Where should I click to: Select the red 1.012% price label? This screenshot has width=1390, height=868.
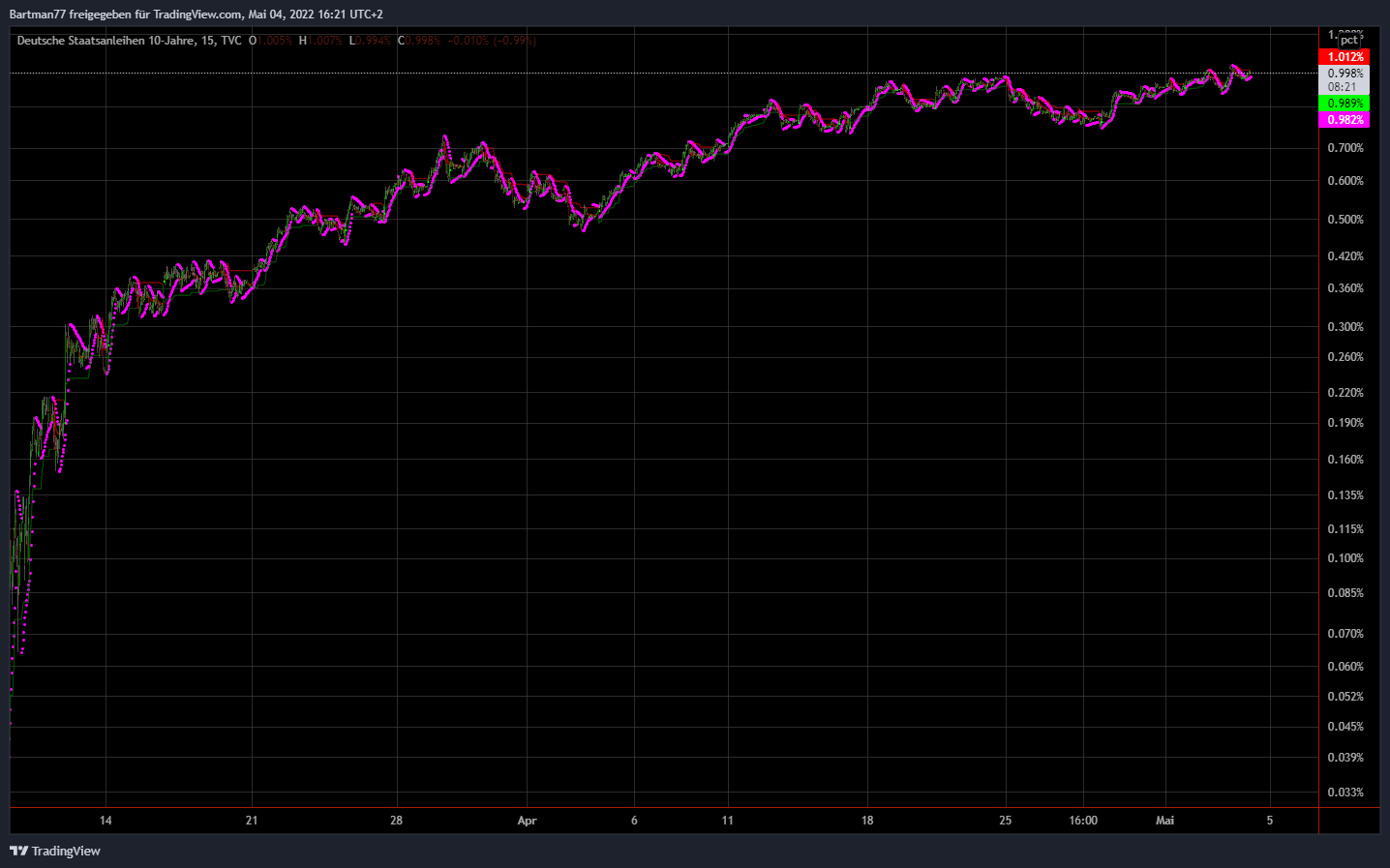coord(1346,56)
